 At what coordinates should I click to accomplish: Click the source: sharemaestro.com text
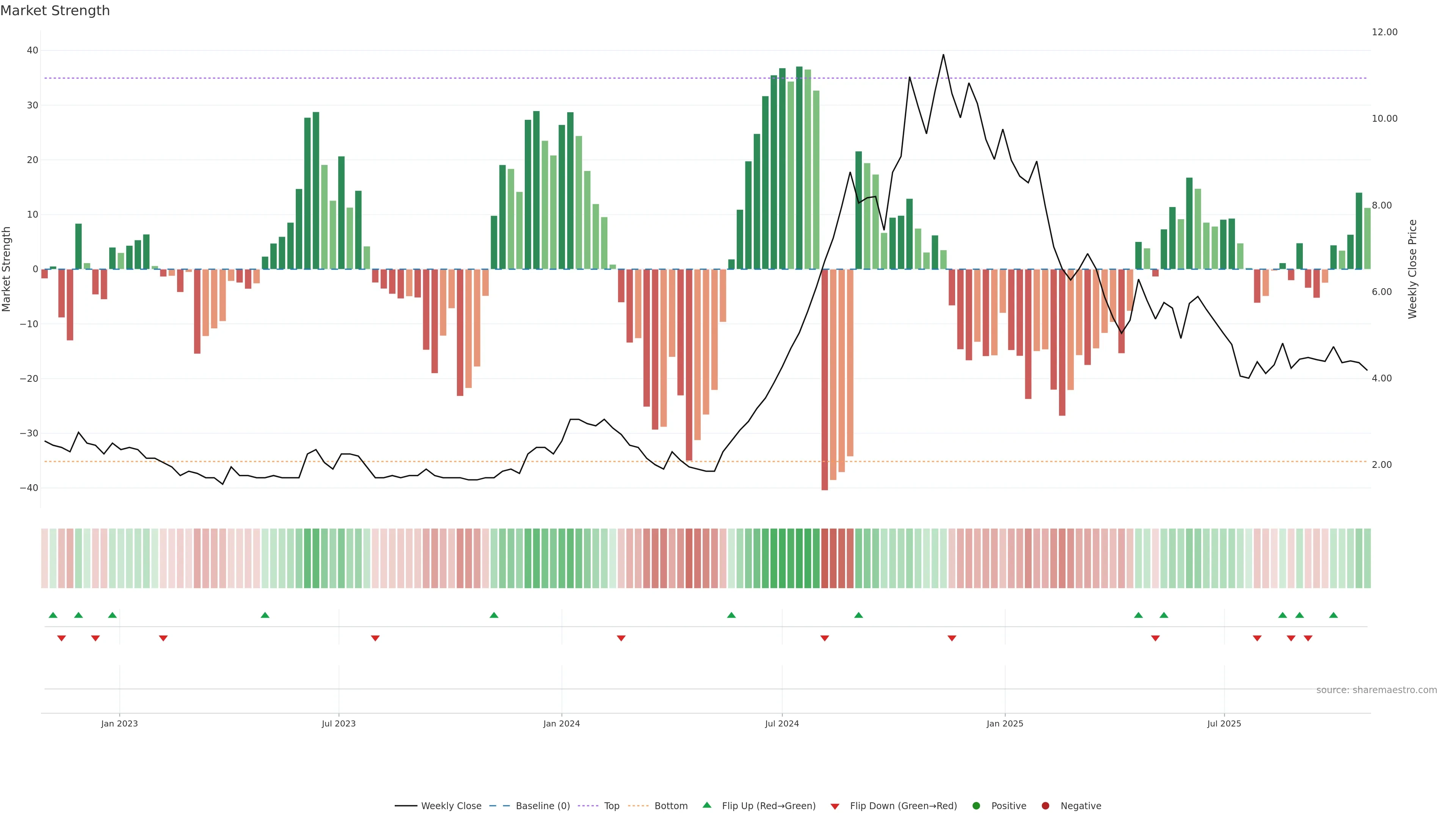click(x=1376, y=690)
